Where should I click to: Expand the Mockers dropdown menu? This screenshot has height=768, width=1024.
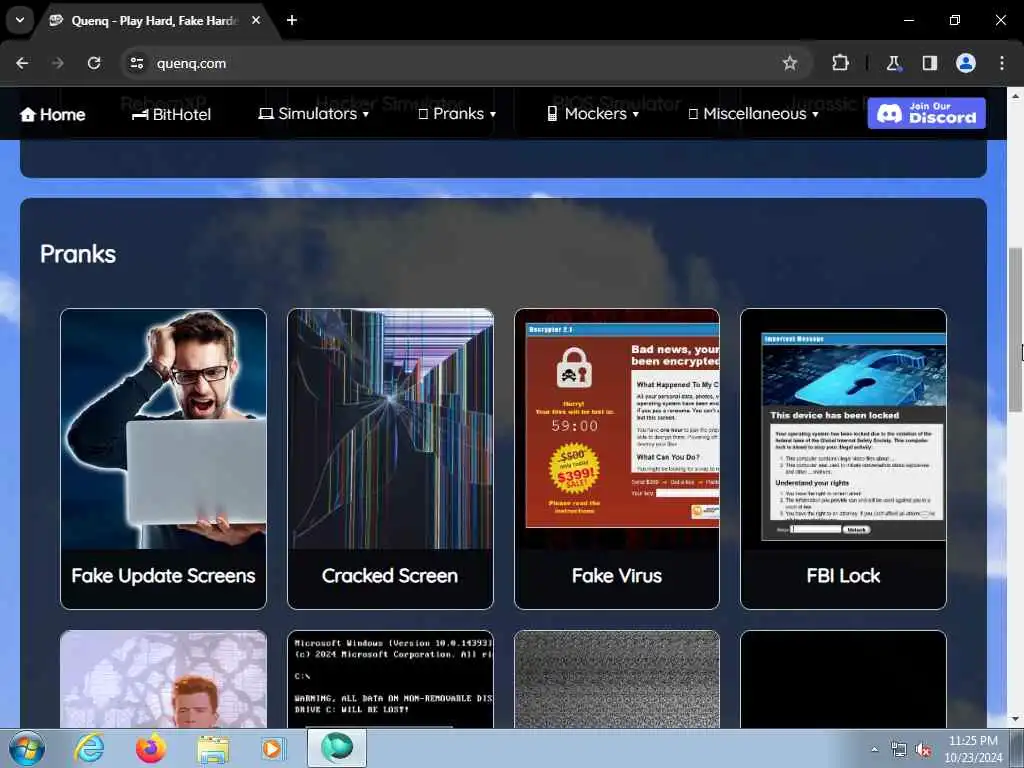click(x=593, y=114)
